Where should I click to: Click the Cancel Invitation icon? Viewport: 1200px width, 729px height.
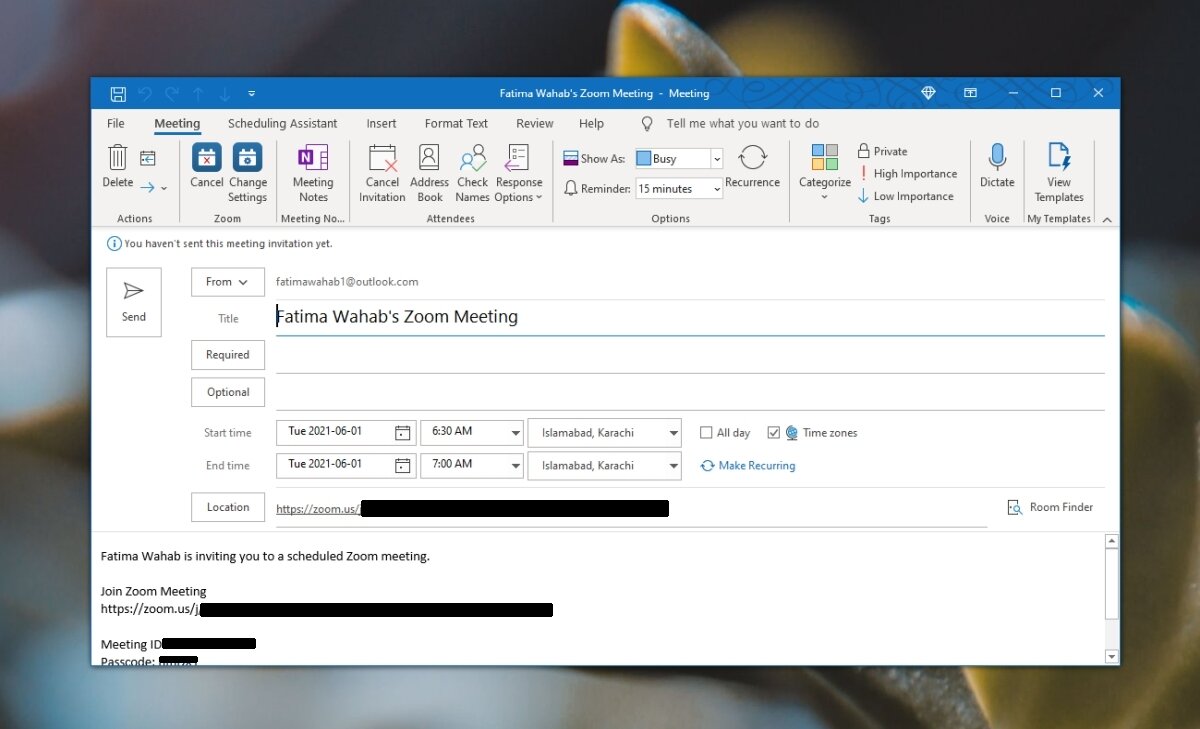[x=382, y=170]
